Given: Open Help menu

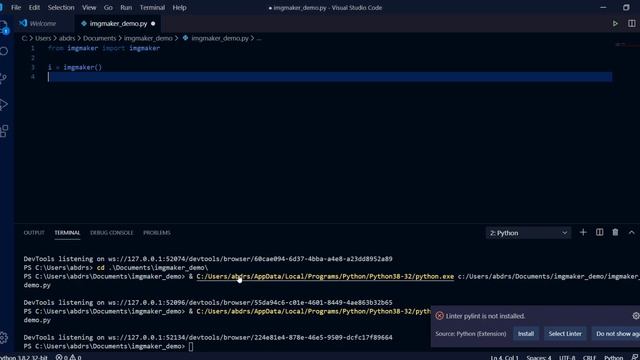Looking at the screenshot, I should 179,7.
